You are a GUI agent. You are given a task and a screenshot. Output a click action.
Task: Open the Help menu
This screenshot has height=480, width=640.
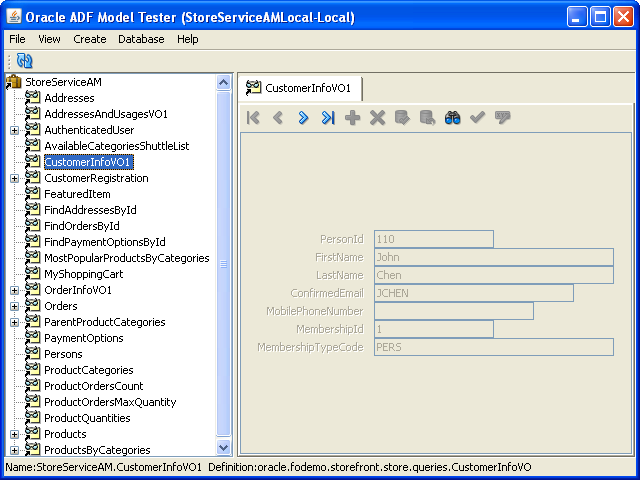coord(188,39)
